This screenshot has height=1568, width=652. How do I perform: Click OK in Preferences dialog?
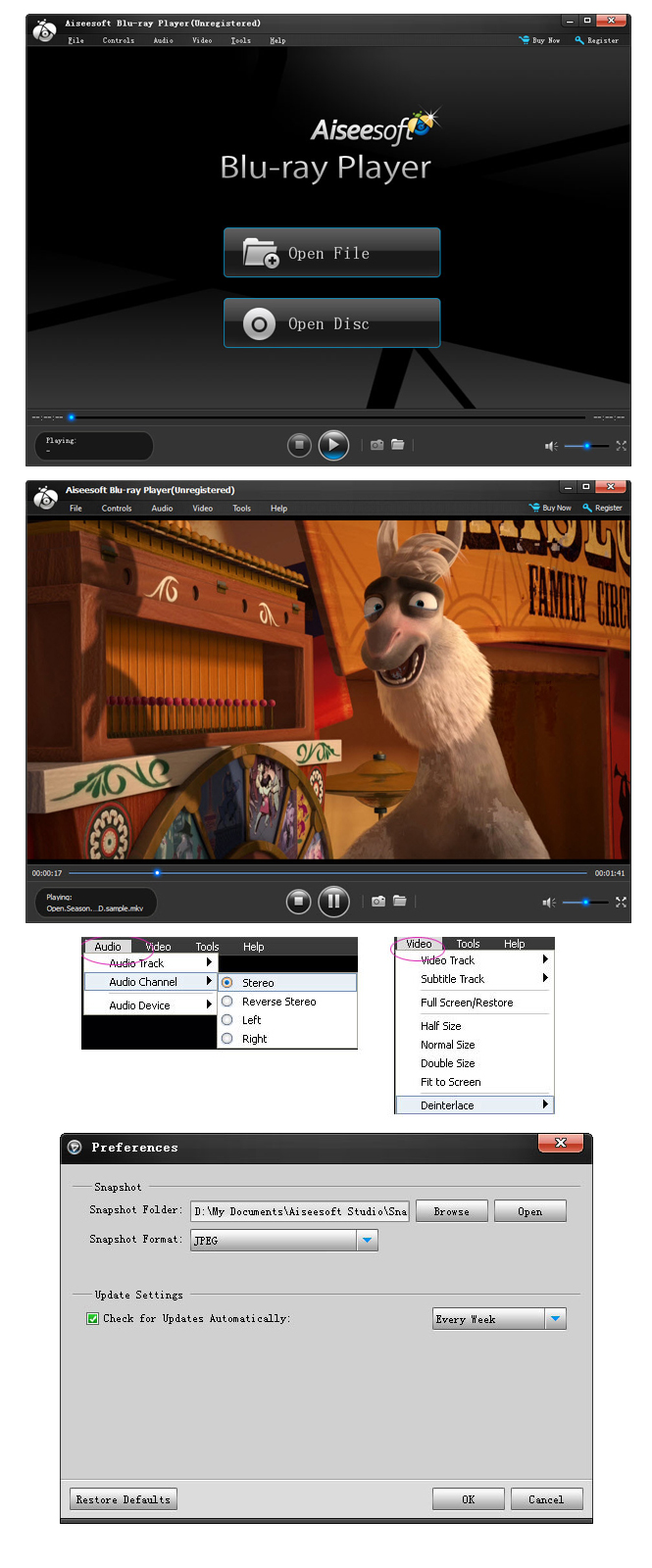[x=469, y=1499]
